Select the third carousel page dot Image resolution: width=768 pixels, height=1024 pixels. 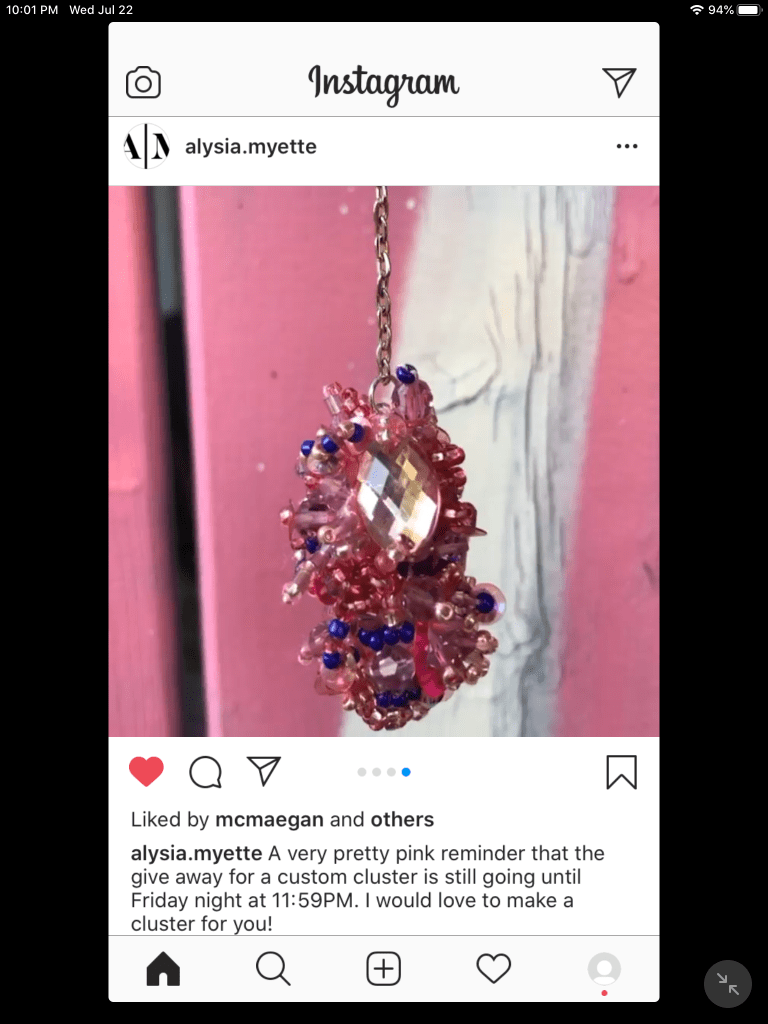coord(391,772)
